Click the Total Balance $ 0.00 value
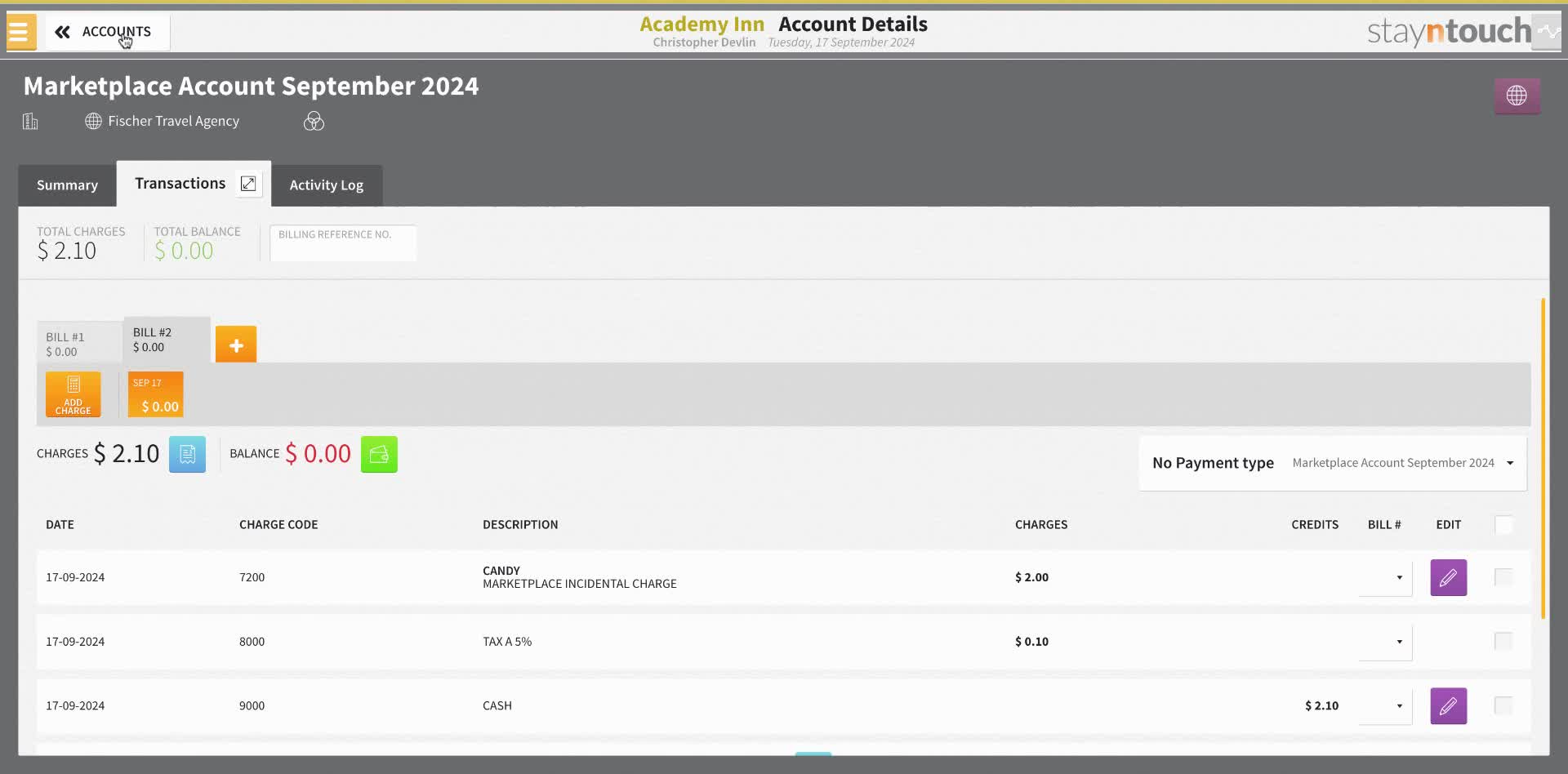 [x=184, y=251]
